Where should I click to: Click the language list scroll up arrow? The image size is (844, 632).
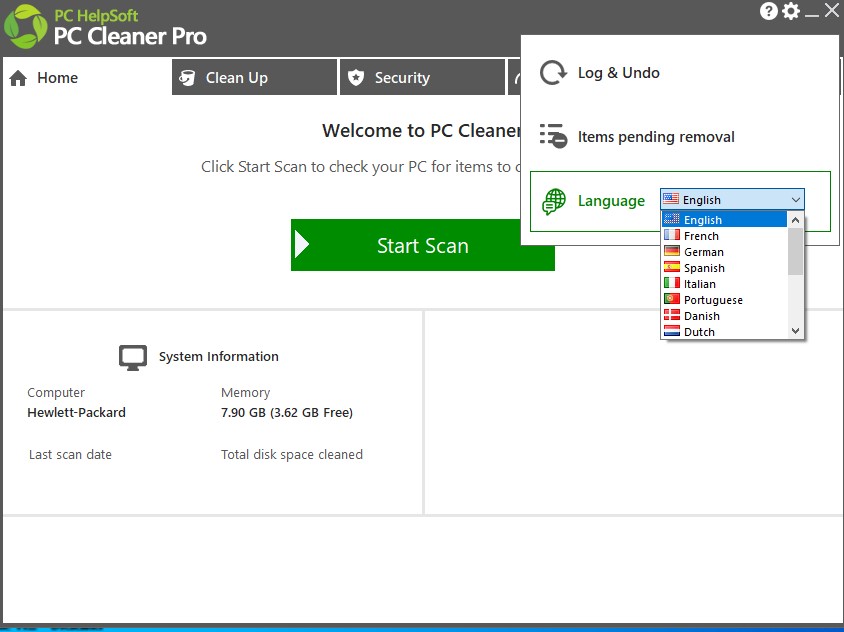coord(795,220)
